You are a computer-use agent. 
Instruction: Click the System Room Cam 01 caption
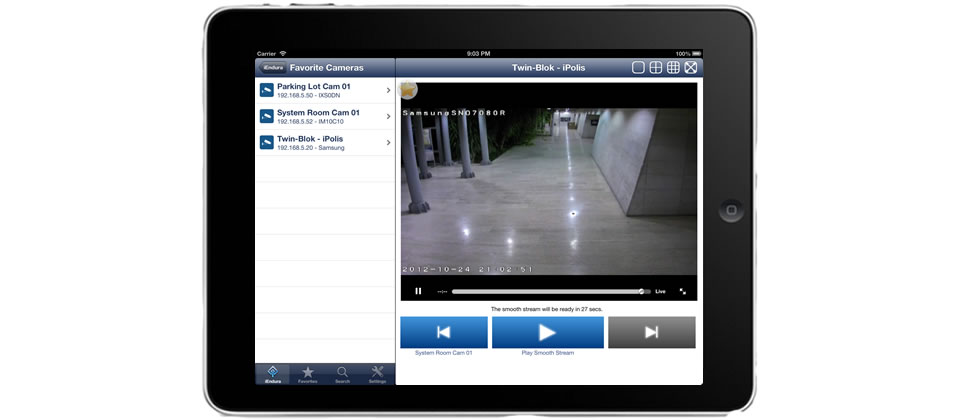coord(444,353)
